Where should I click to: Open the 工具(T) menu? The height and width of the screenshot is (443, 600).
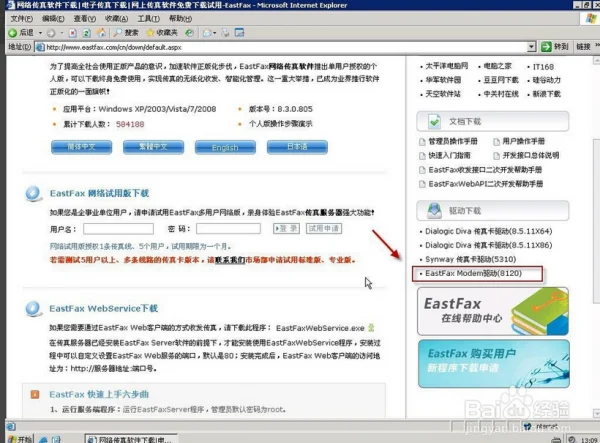pos(148,19)
